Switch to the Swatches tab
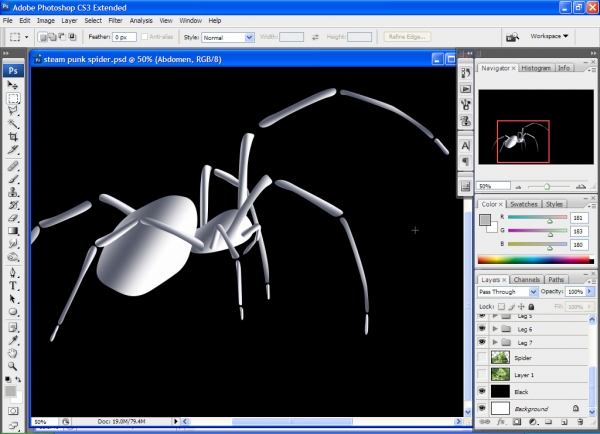Screen dimensions: 600x434 pyautogui.click(x=523, y=204)
